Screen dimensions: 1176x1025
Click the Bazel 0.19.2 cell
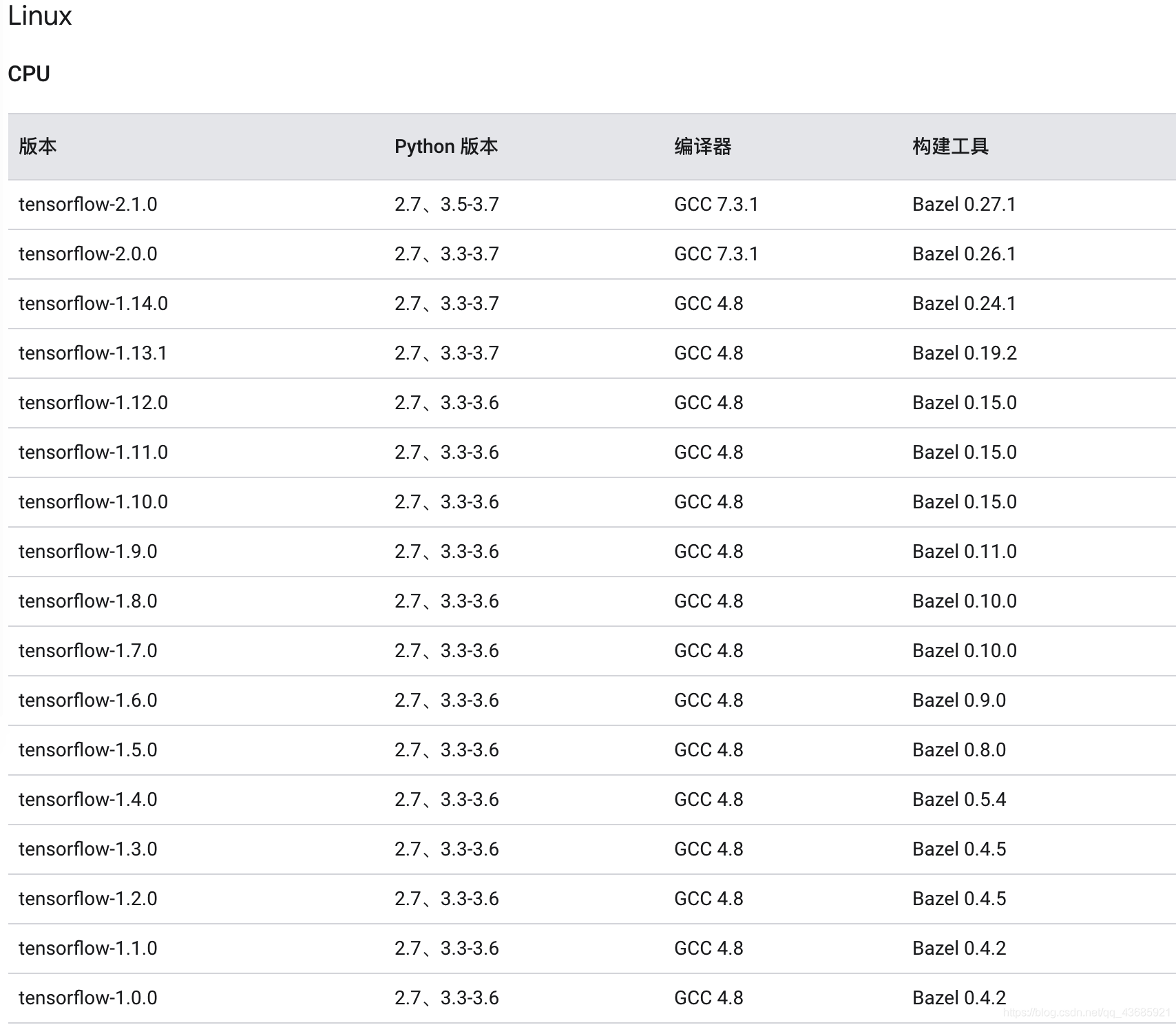click(965, 353)
